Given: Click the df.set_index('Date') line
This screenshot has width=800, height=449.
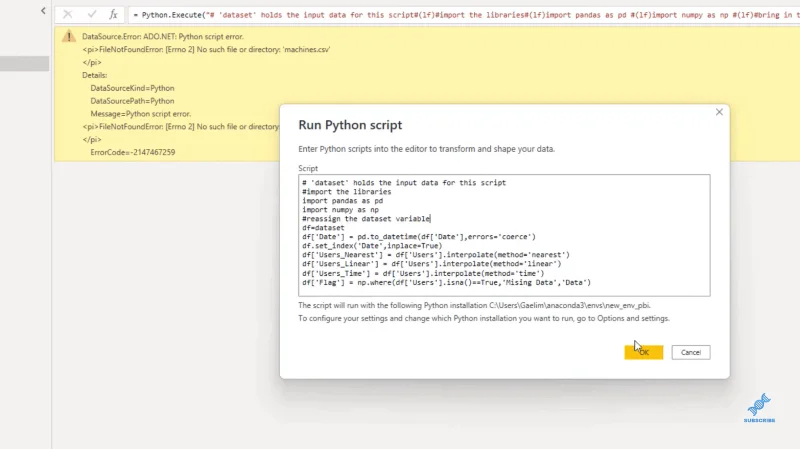Looking at the screenshot, I should (x=372, y=245).
